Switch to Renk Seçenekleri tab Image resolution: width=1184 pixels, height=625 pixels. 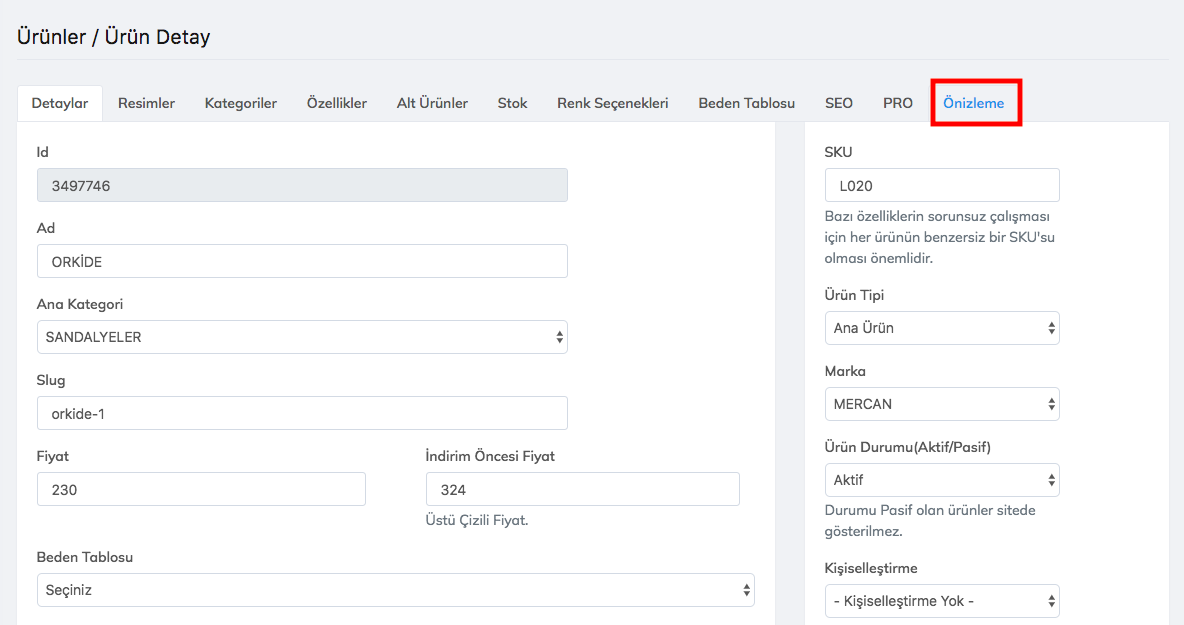click(612, 103)
